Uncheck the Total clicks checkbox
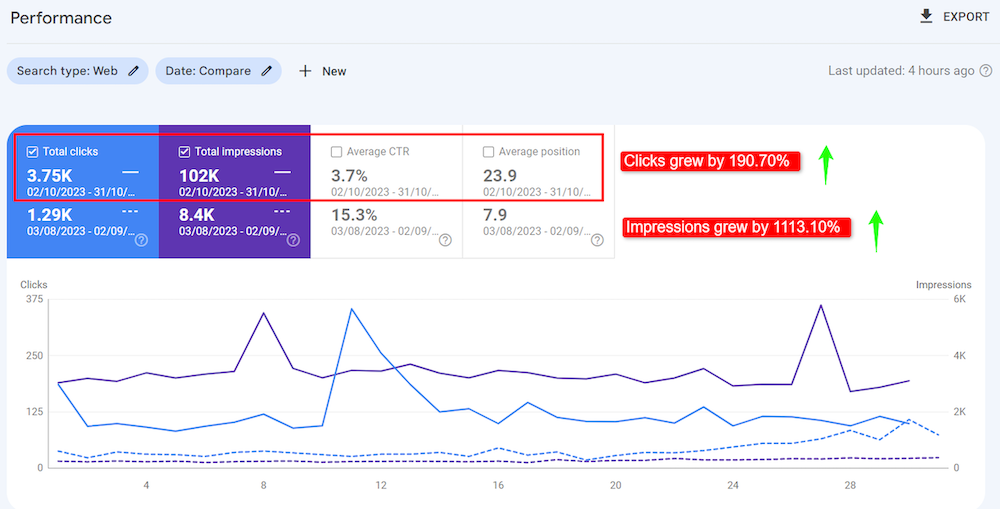Screen dimensions: 1000x509 click(x=33, y=152)
